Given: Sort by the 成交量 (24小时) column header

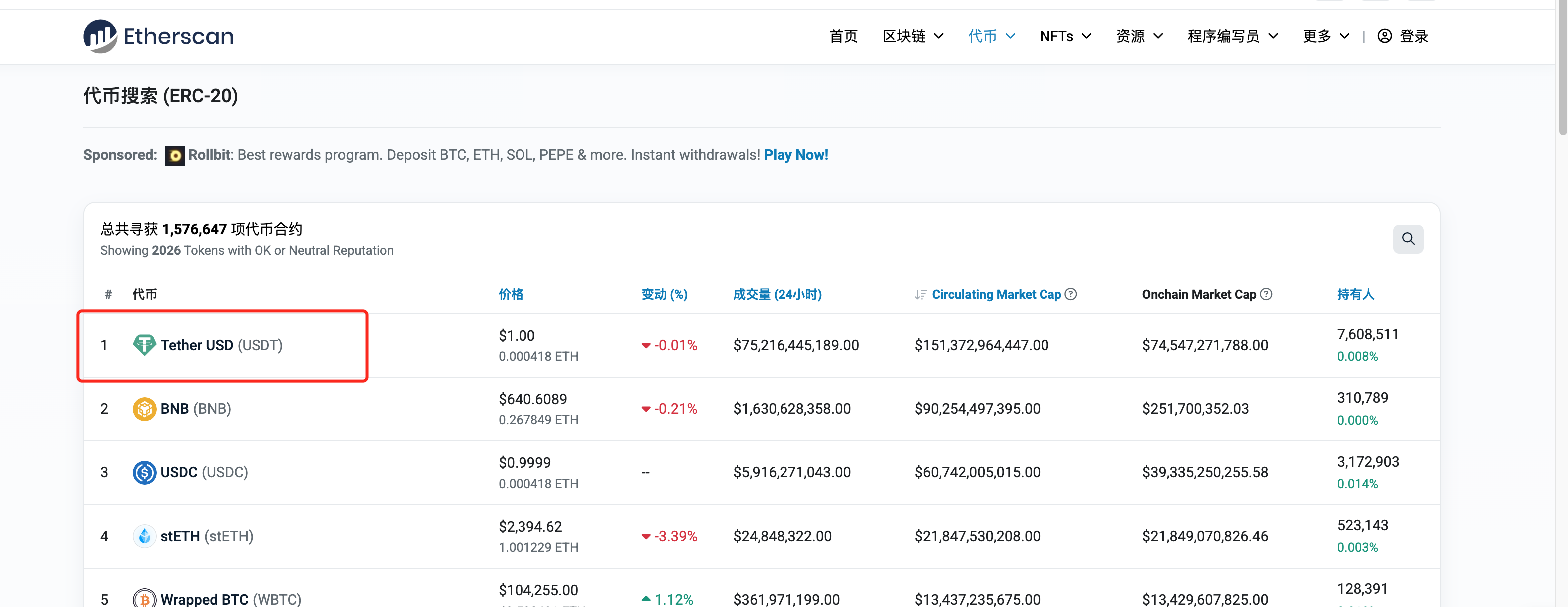Looking at the screenshot, I should click(778, 294).
